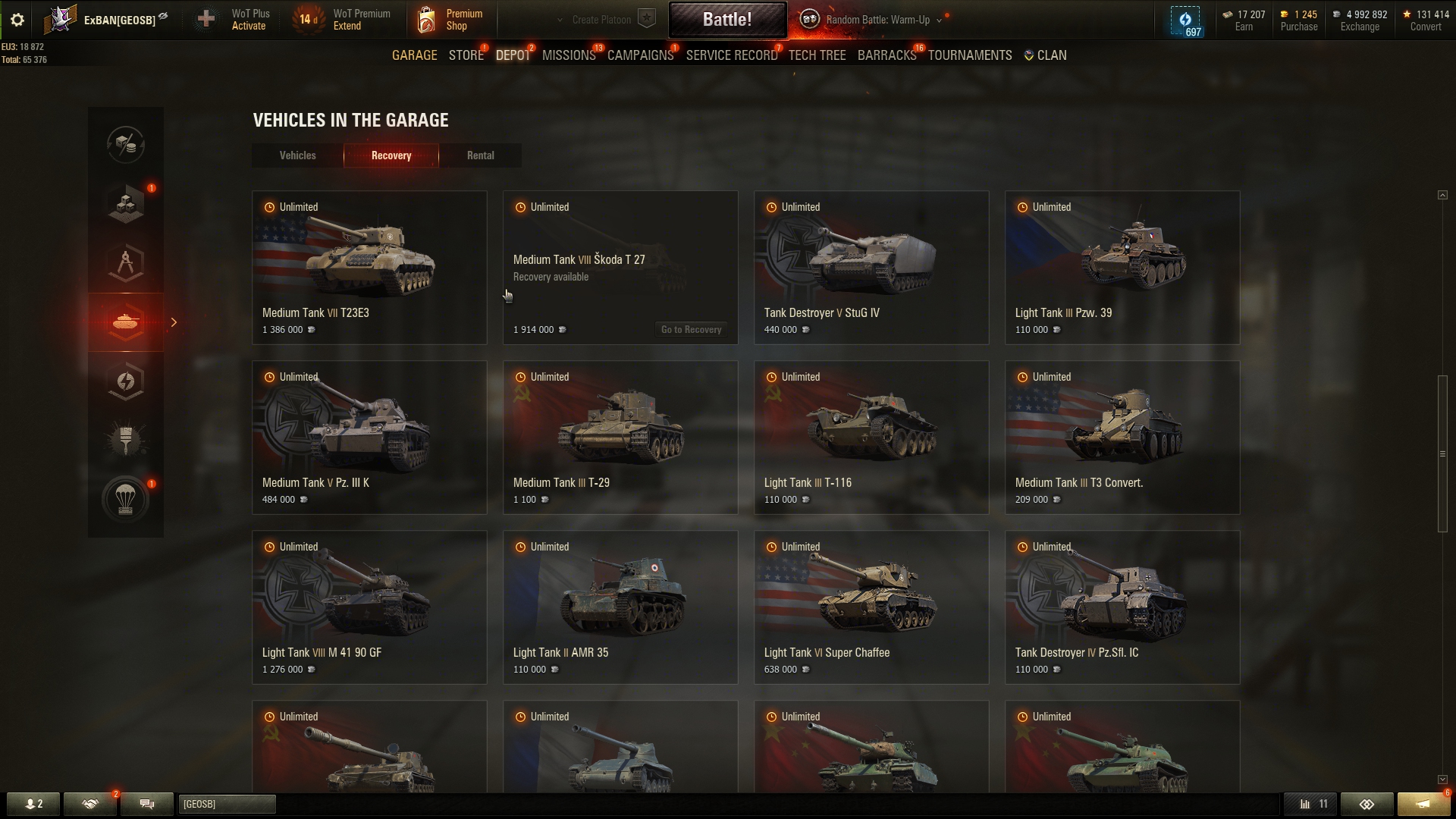Click the [GEOSB] chat input field

tap(227, 804)
